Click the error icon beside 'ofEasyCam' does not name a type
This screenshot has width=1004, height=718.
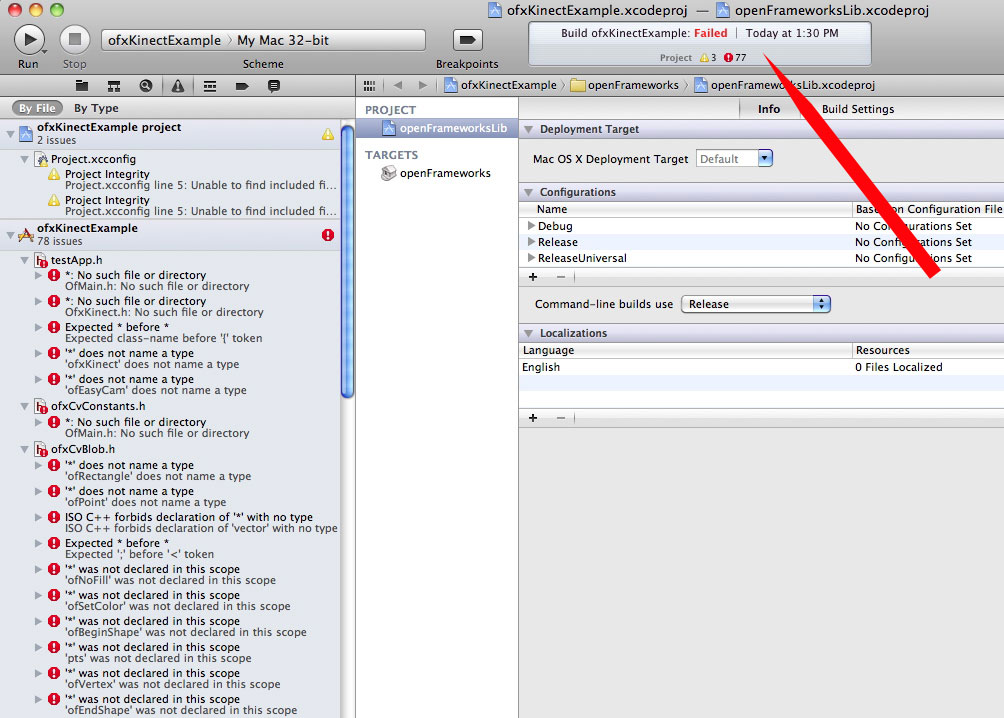point(54,379)
